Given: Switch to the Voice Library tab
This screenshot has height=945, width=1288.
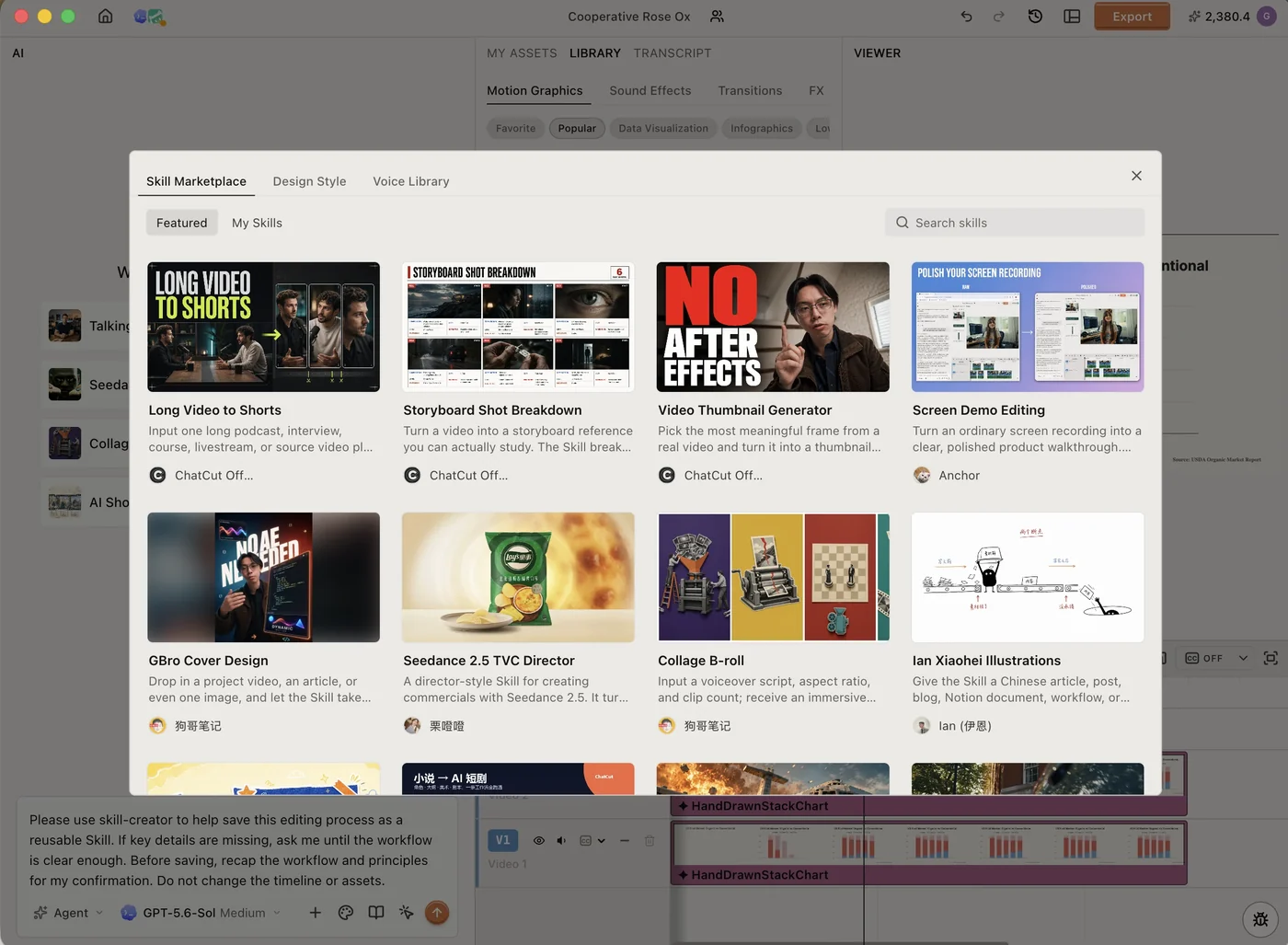Looking at the screenshot, I should [411, 181].
